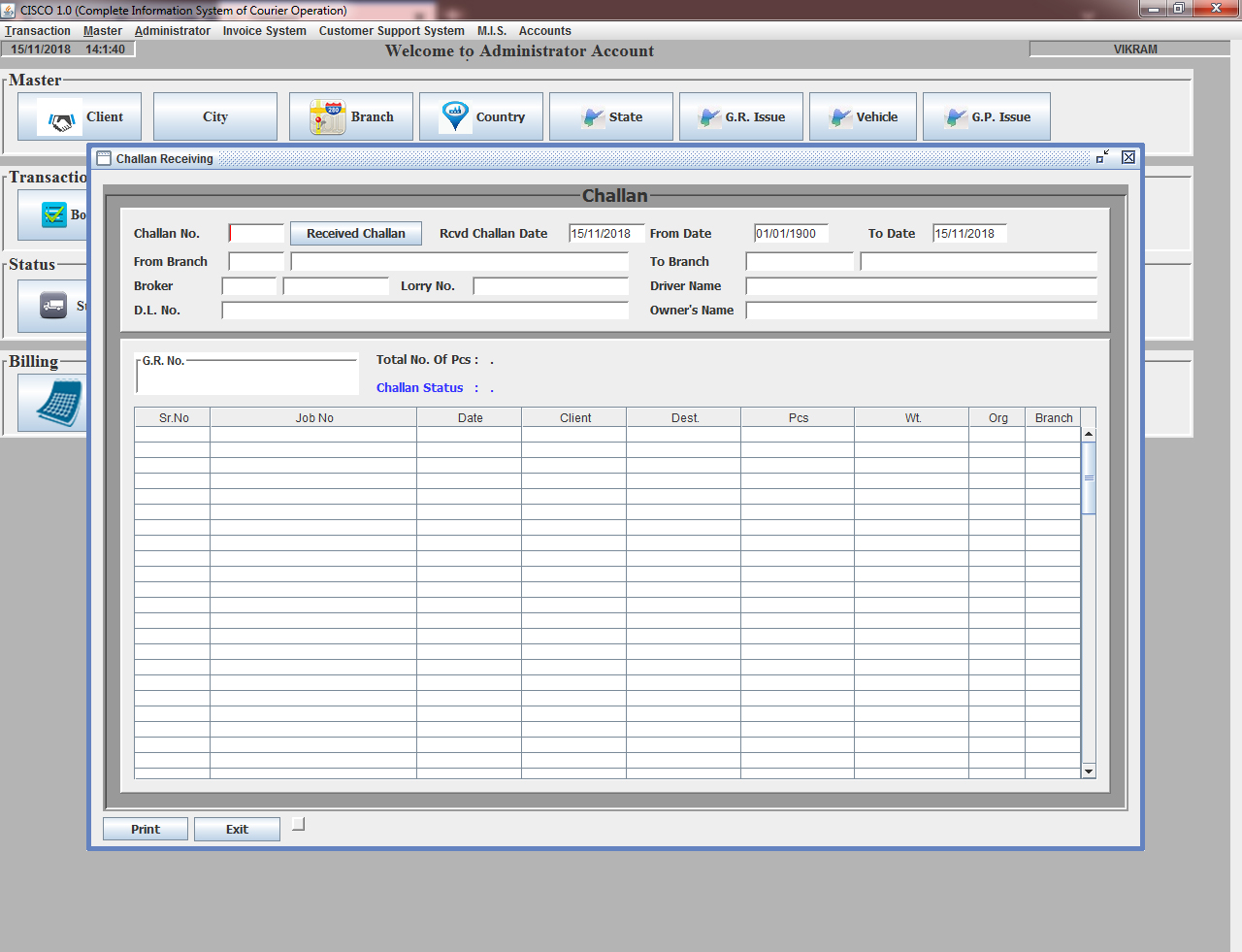Open the Invoice System menu
Screen dimensions: 1242x952
[264, 31]
